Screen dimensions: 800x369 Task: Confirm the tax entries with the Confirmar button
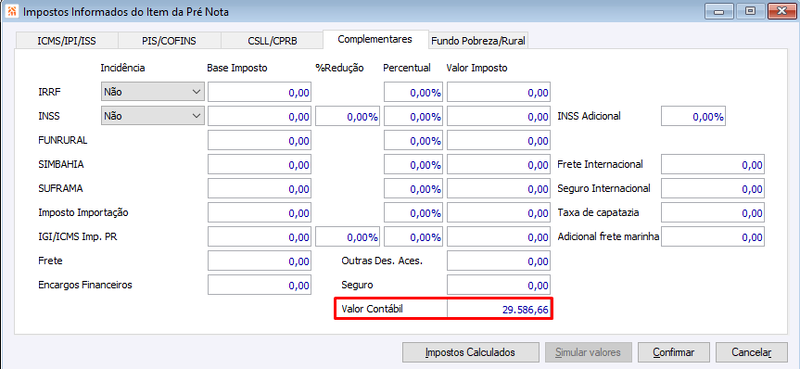click(x=673, y=352)
